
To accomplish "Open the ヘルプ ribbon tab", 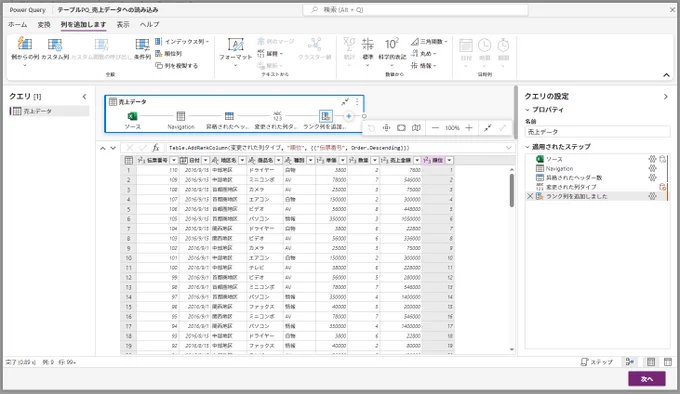I will click(150, 25).
